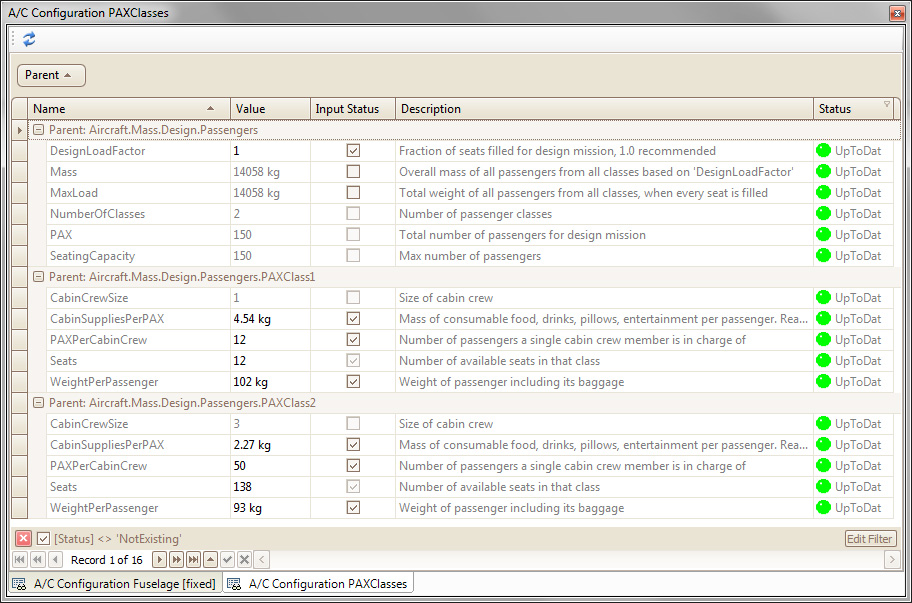Collapse the Passengers.PAXClass1 group

(38, 277)
